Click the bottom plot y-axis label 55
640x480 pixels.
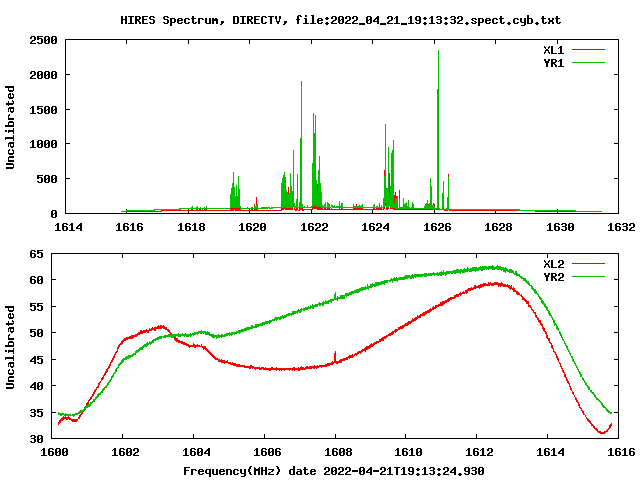pos(36,307)
